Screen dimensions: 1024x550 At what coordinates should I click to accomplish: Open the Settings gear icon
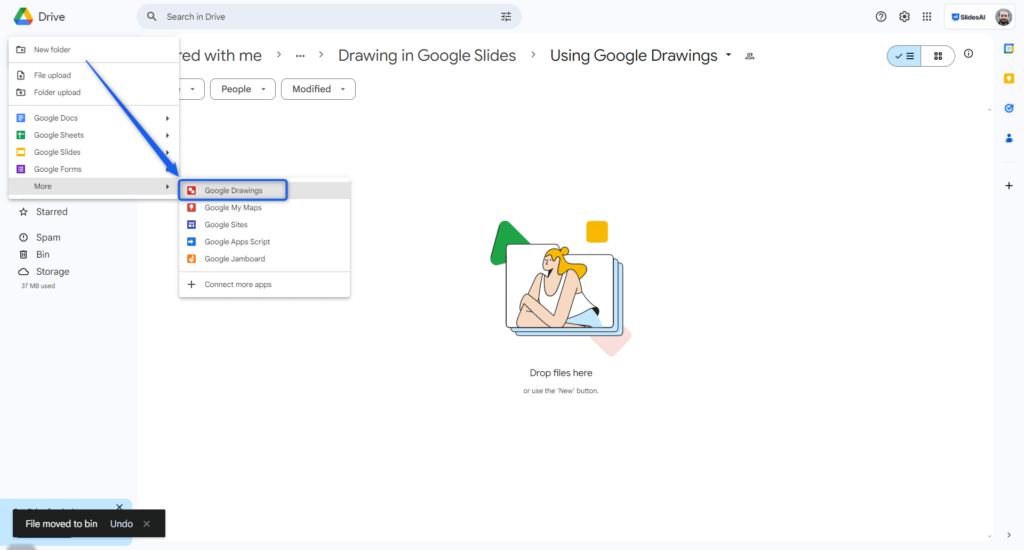click(x=904, y=17)
